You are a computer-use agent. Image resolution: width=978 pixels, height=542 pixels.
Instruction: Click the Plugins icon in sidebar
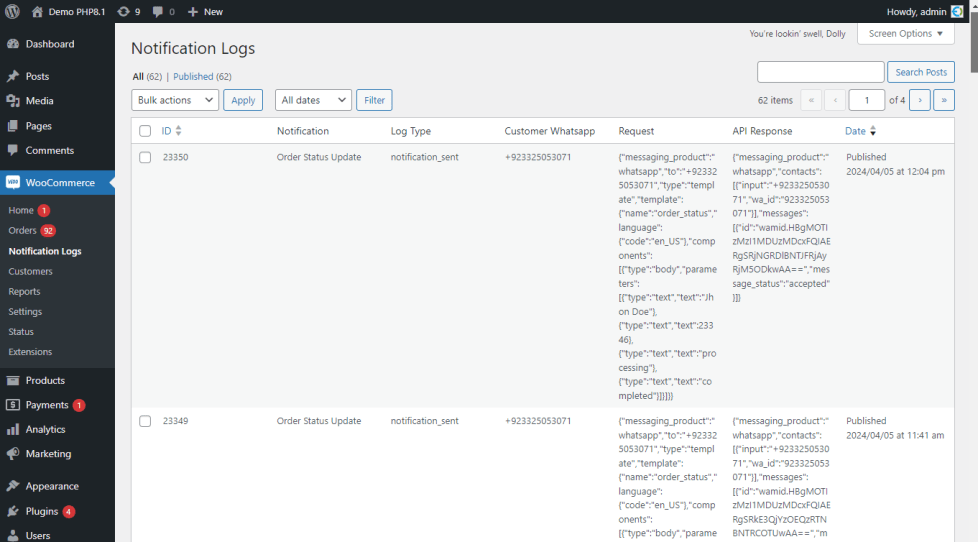click(13, 511)
